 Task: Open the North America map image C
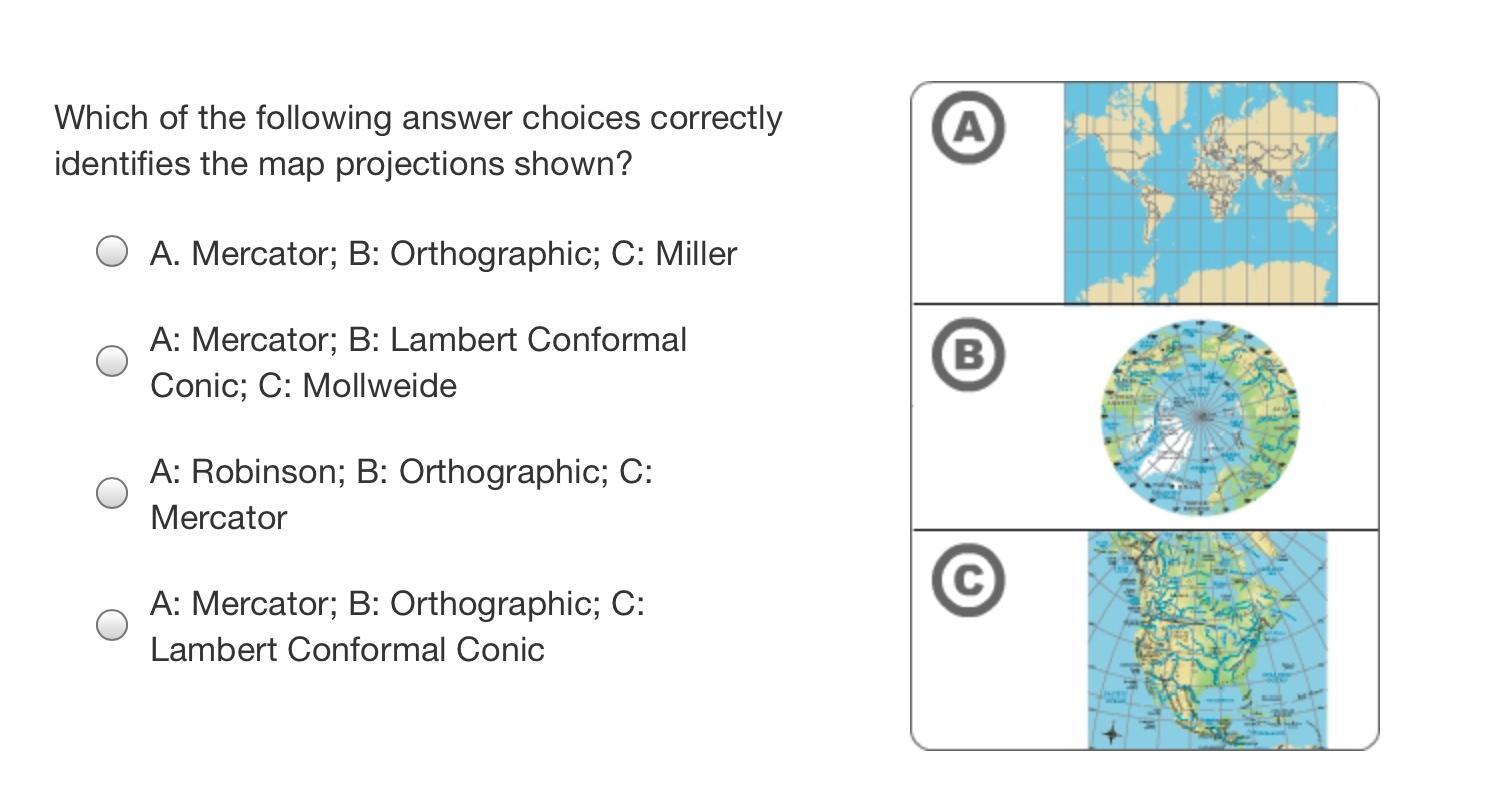click(x=1207, y=640)
